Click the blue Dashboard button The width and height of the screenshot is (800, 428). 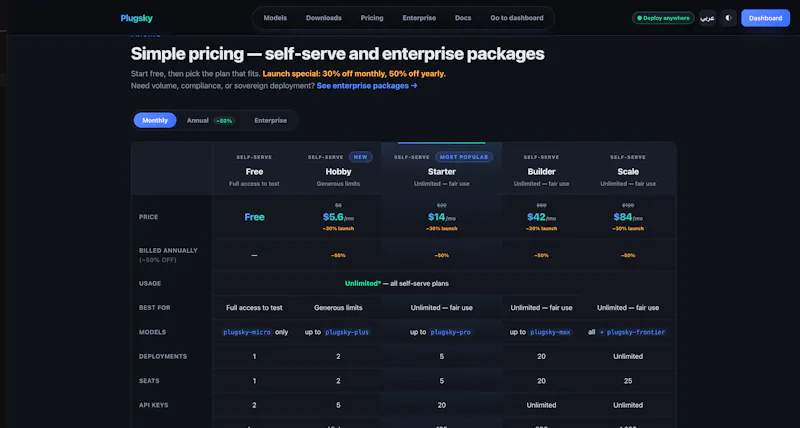coord(765,18)
